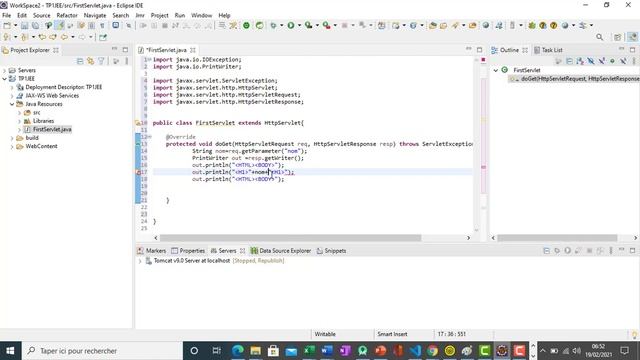Switch to the Snippets tab
Image resolution: width=640 pixels, height=360 pixels.
pos(331,251)
